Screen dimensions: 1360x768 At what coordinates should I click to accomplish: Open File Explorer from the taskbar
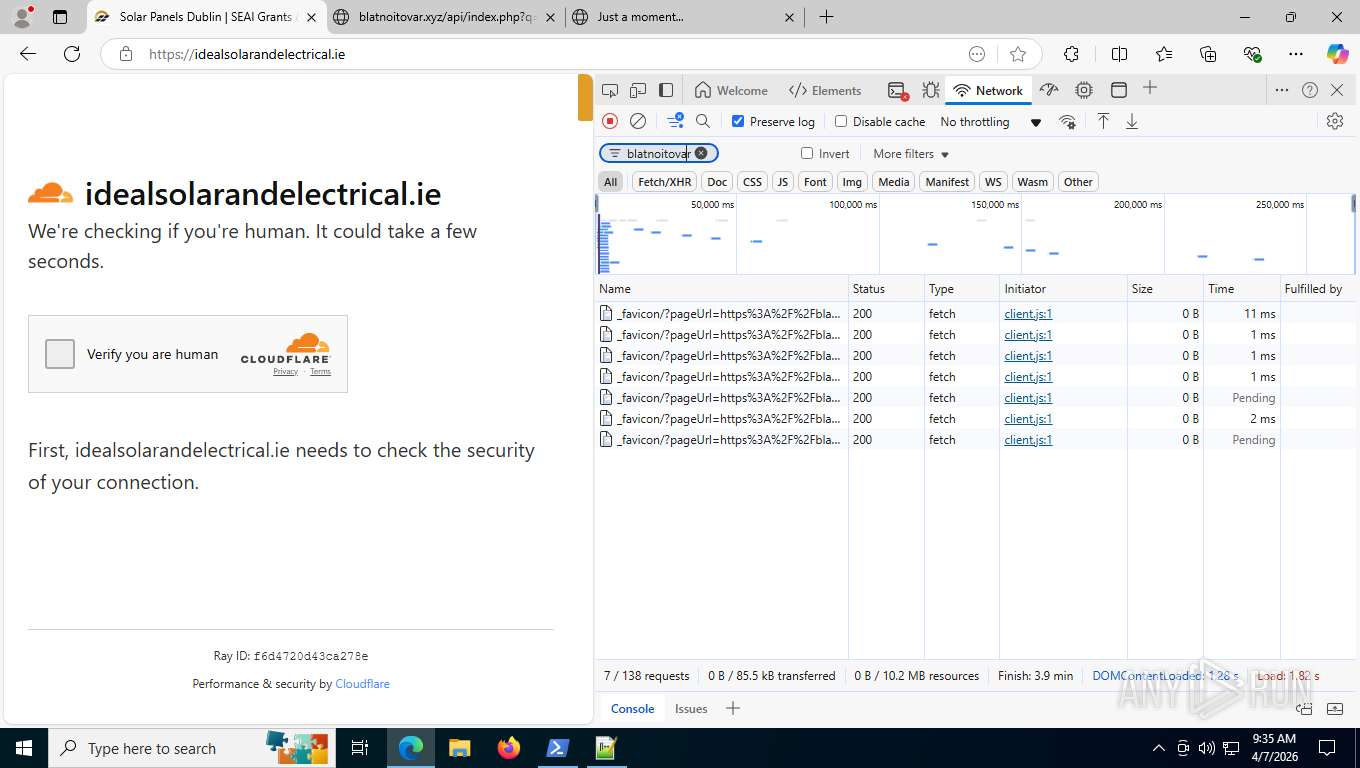click(x=460, y=748)
